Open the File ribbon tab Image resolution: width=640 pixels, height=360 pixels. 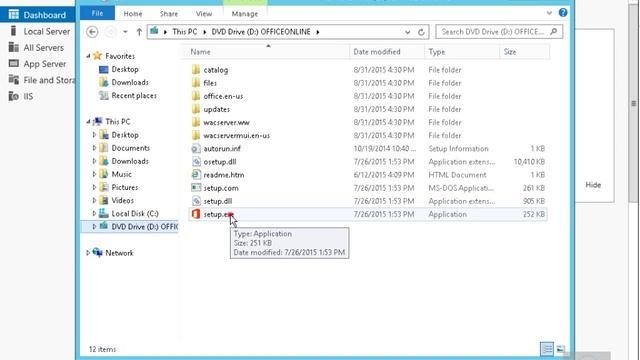[97, 13]
